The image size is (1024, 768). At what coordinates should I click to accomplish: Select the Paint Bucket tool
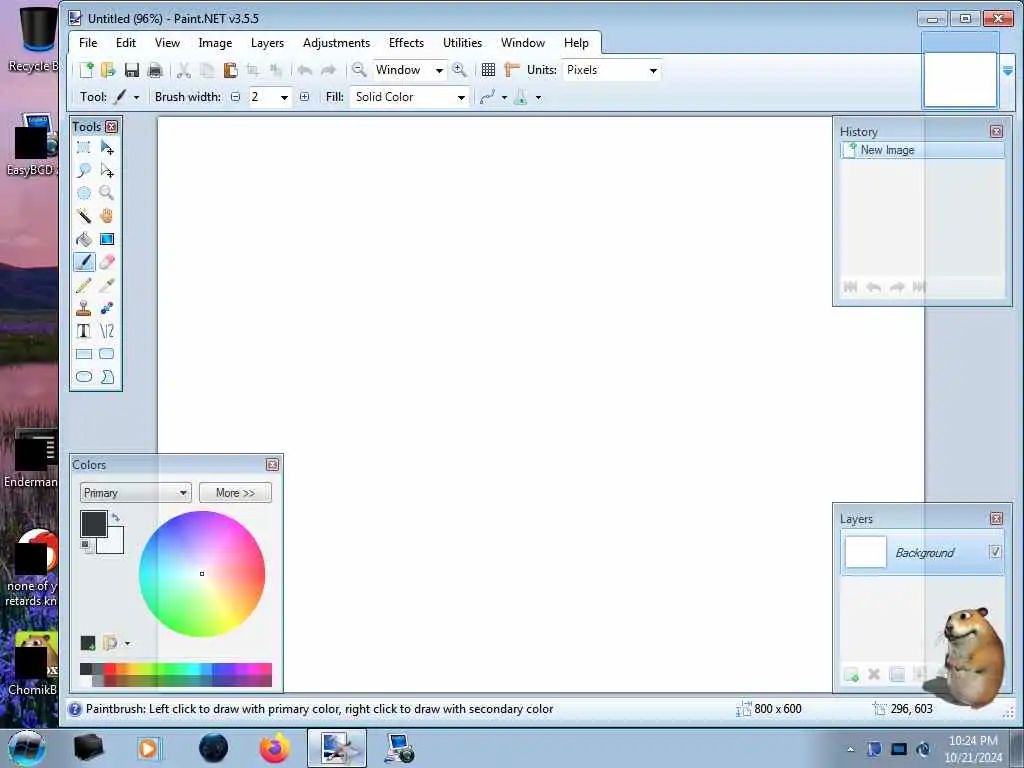pos(84,239)
